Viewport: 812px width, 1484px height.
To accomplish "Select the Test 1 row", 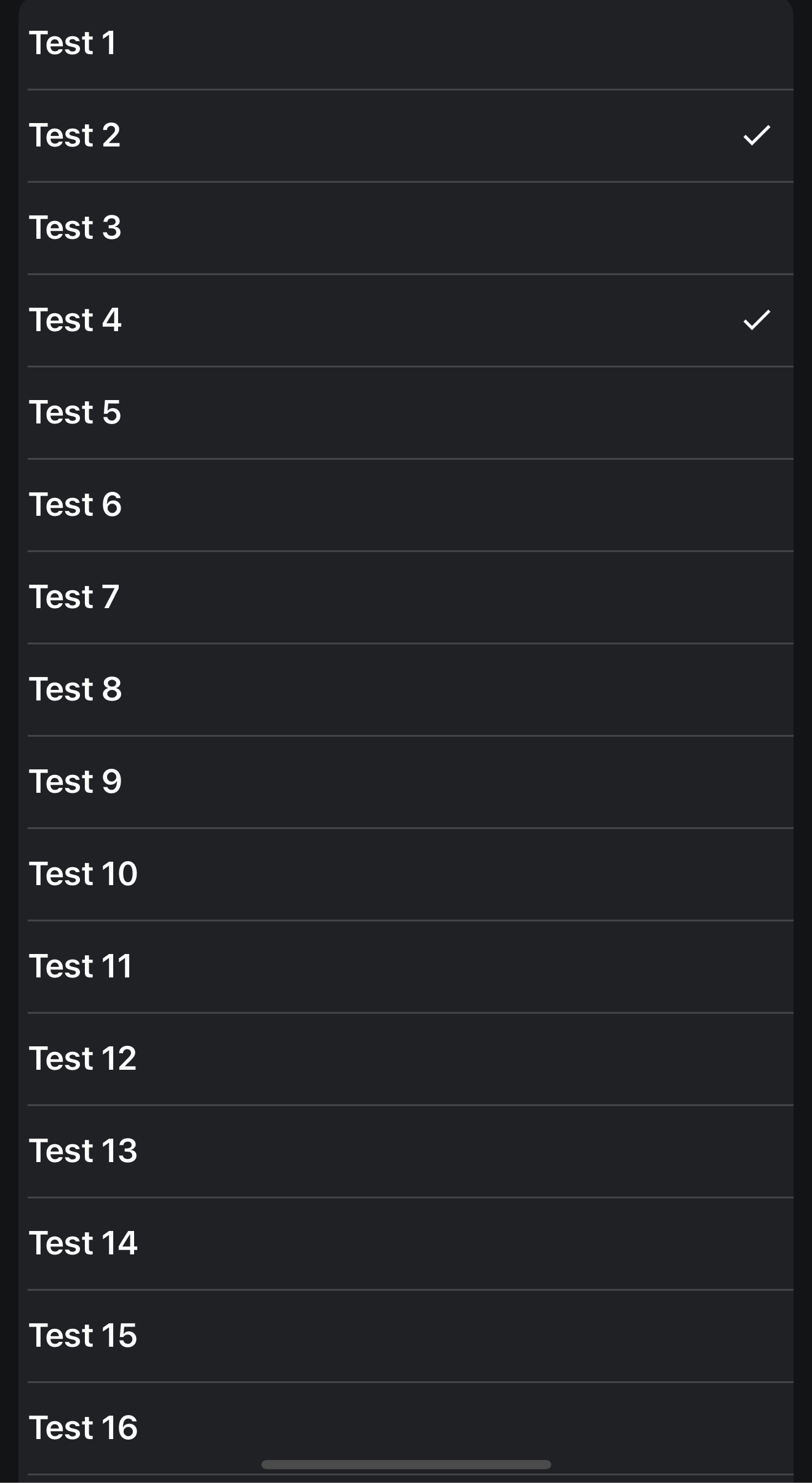I will coord(406,43).
